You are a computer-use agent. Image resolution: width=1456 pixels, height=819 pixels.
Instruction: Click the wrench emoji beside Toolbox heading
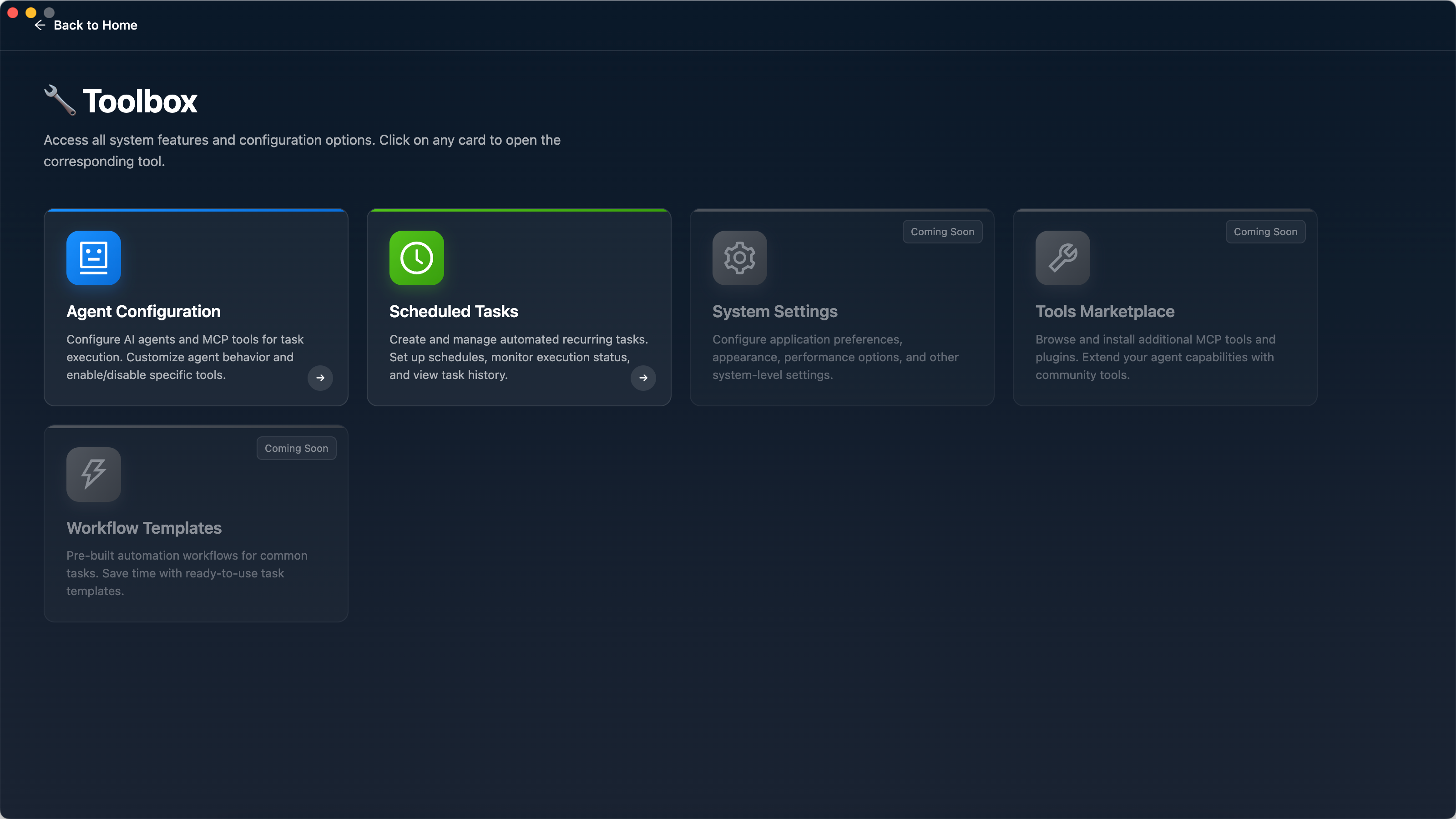60,101
